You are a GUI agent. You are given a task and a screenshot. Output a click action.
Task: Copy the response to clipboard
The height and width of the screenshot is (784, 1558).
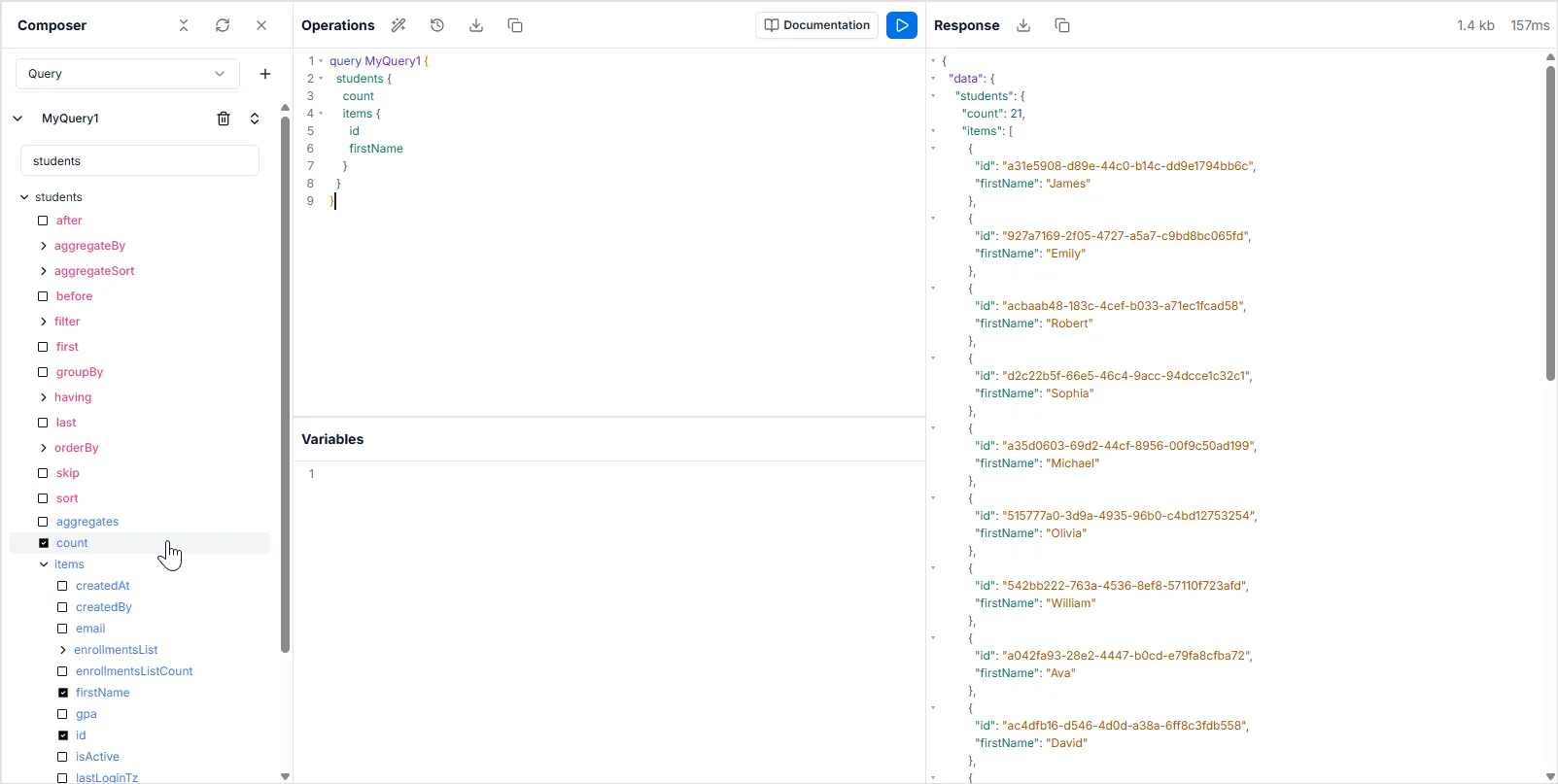click(x=1062, y=25)
